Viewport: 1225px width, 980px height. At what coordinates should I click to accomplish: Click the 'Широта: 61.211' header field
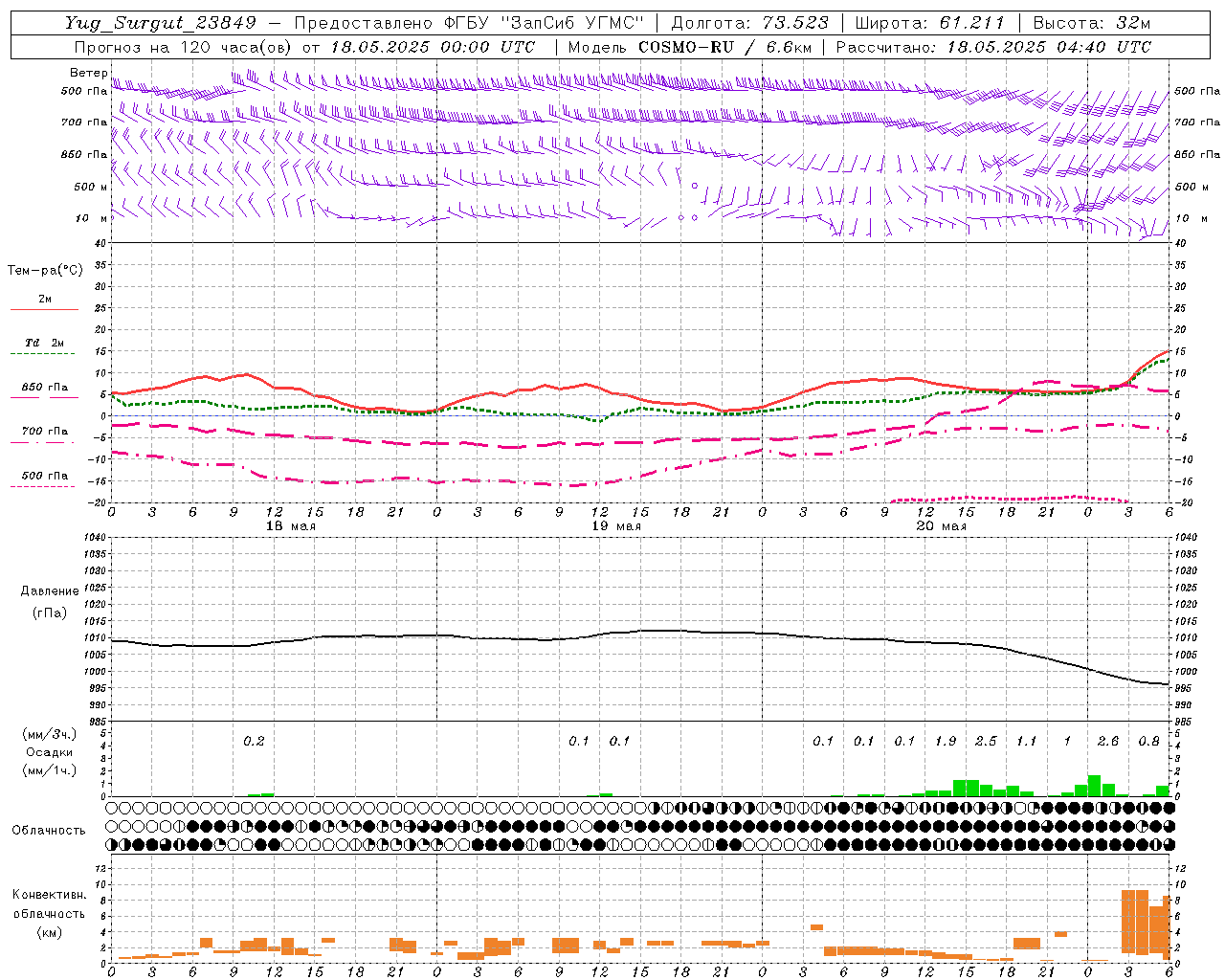click(930, 23)
